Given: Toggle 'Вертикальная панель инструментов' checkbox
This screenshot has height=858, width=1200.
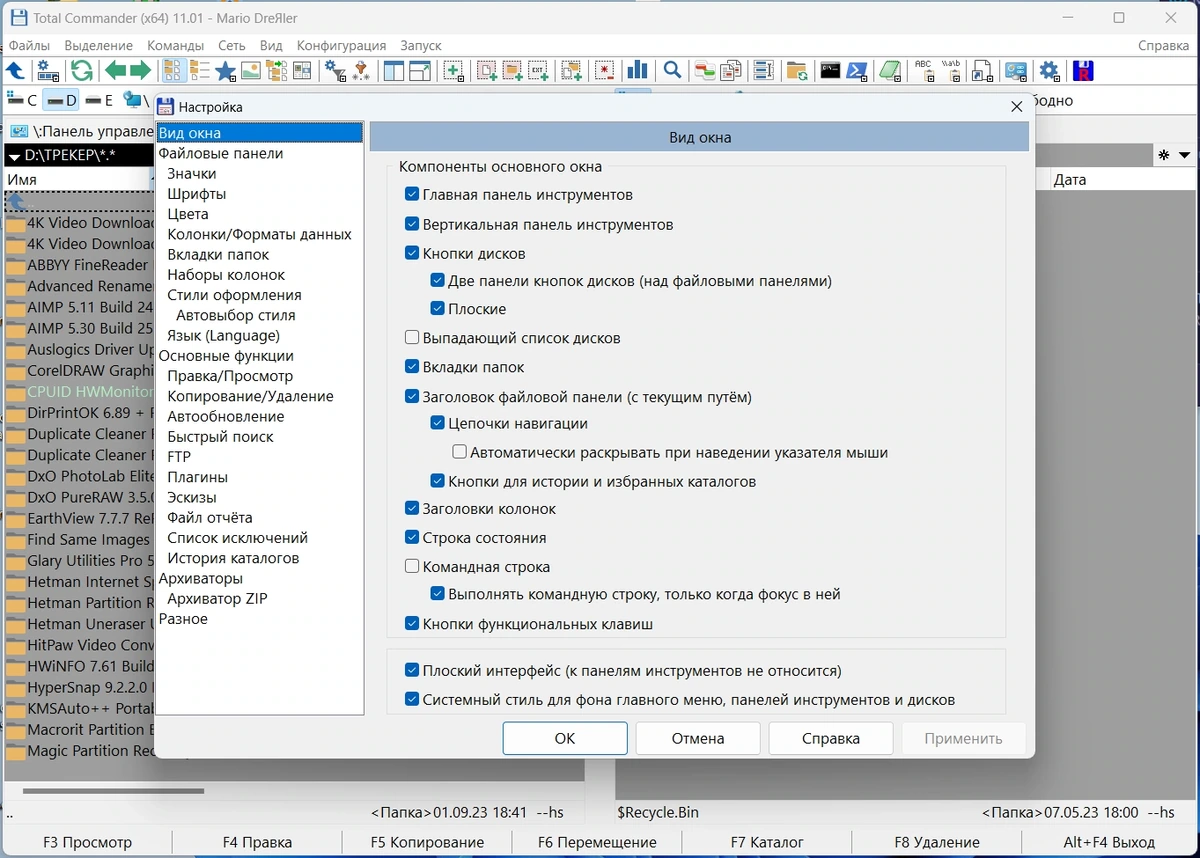Looking at the screenshot, I should click(412, 224).
